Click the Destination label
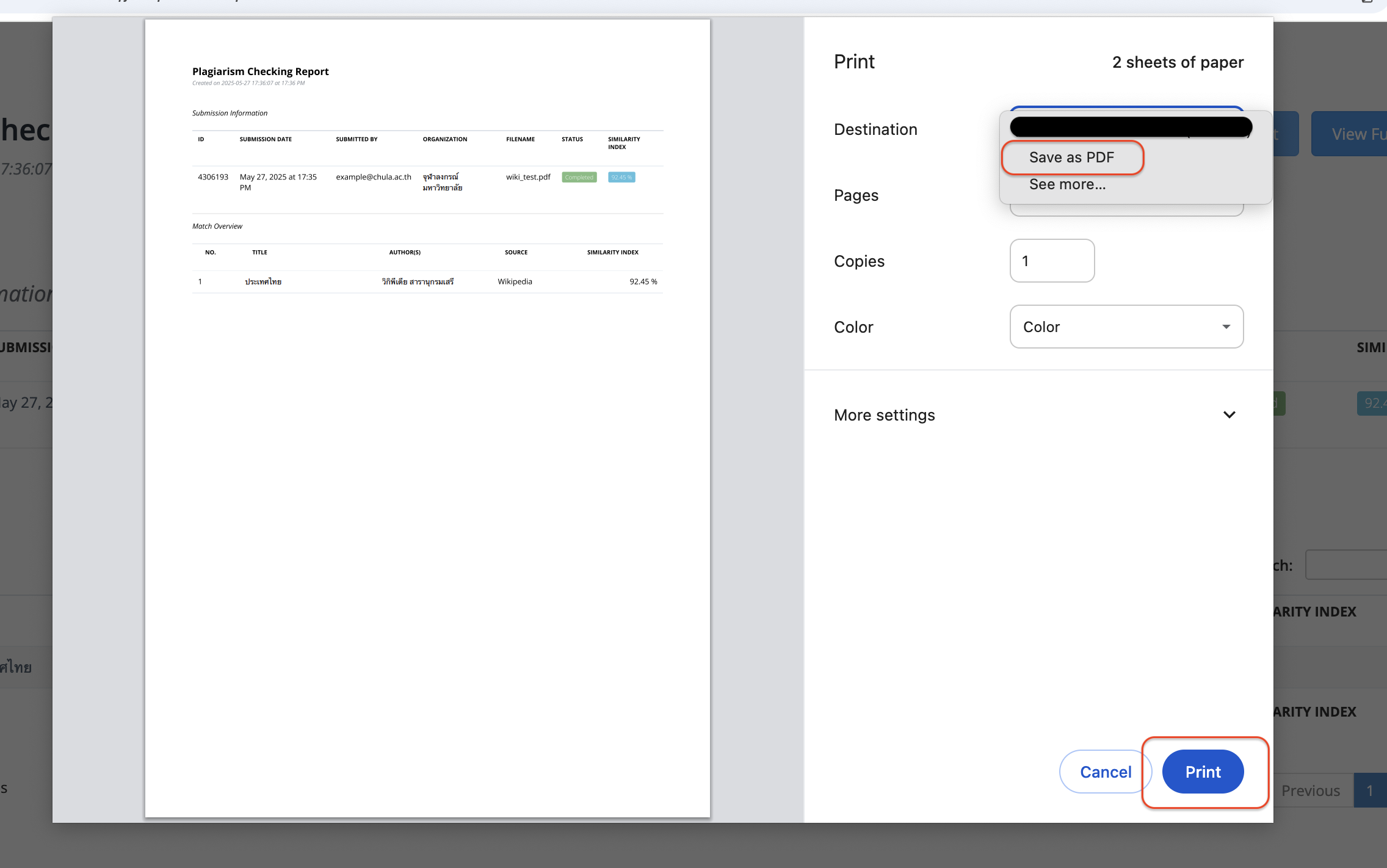Image resolution: width=1387 pixels, height=868 pixels. (875, 129)
